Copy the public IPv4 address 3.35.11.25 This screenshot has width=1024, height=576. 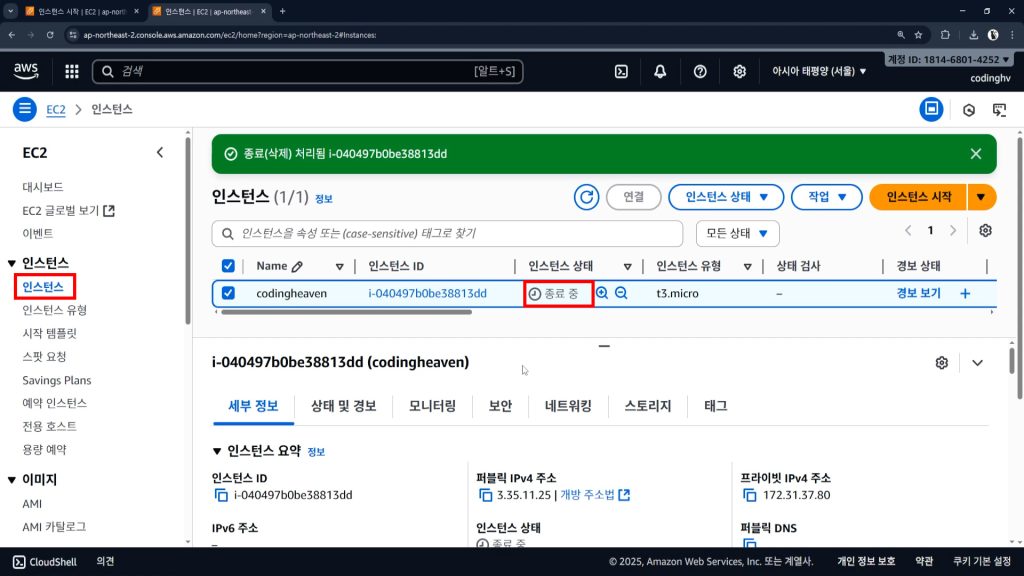point(485,496)
